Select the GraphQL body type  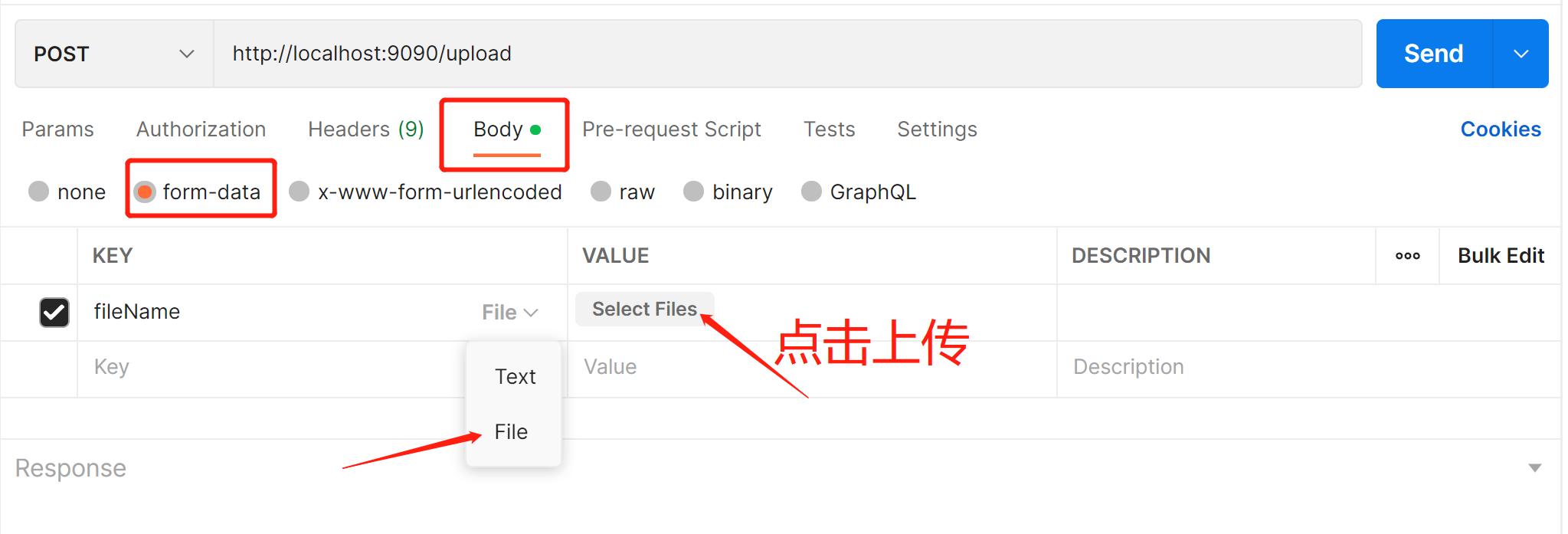pyautogui.click(x=811, y=192)
